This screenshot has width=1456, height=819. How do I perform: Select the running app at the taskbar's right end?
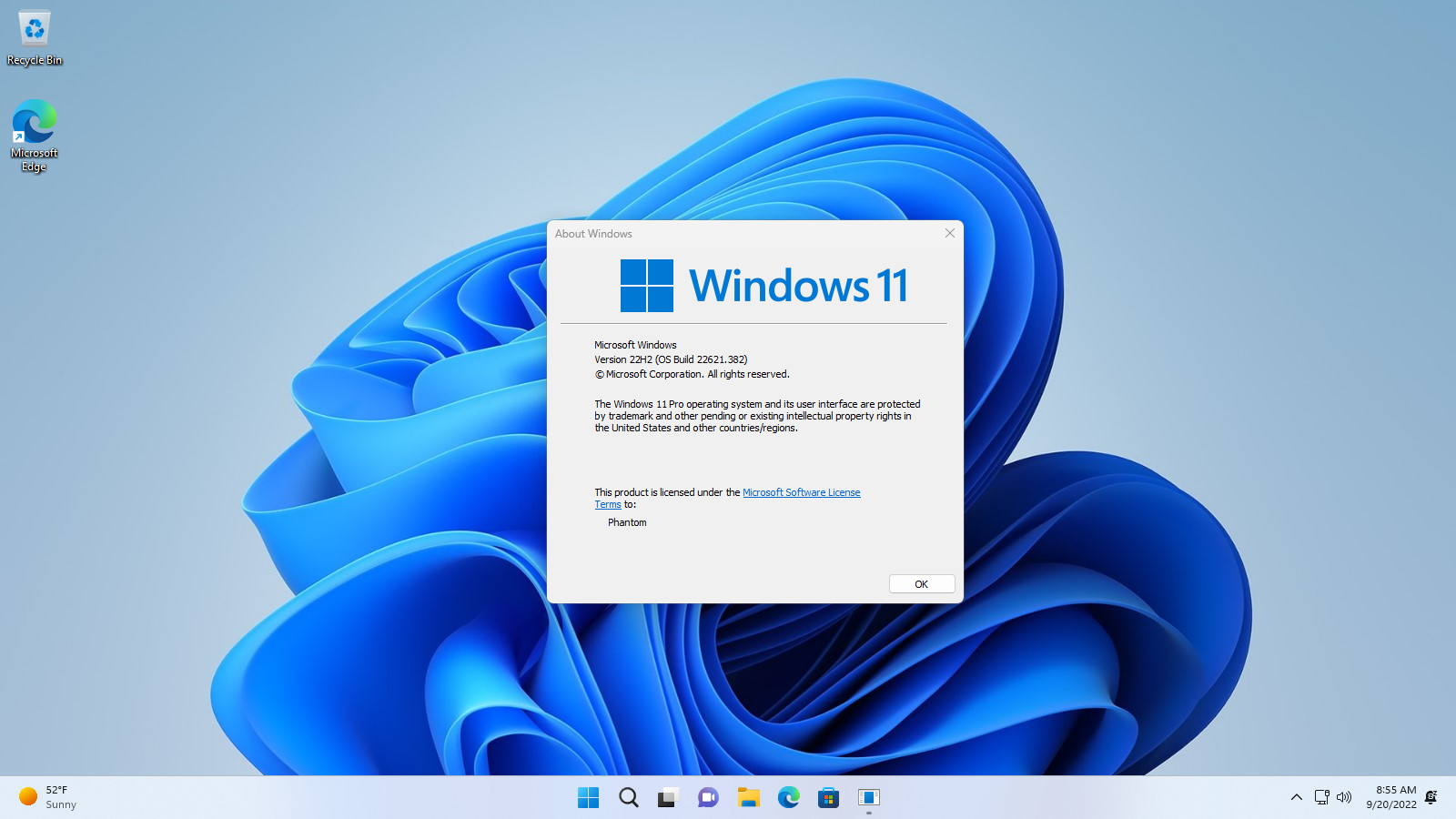point(868,797)
